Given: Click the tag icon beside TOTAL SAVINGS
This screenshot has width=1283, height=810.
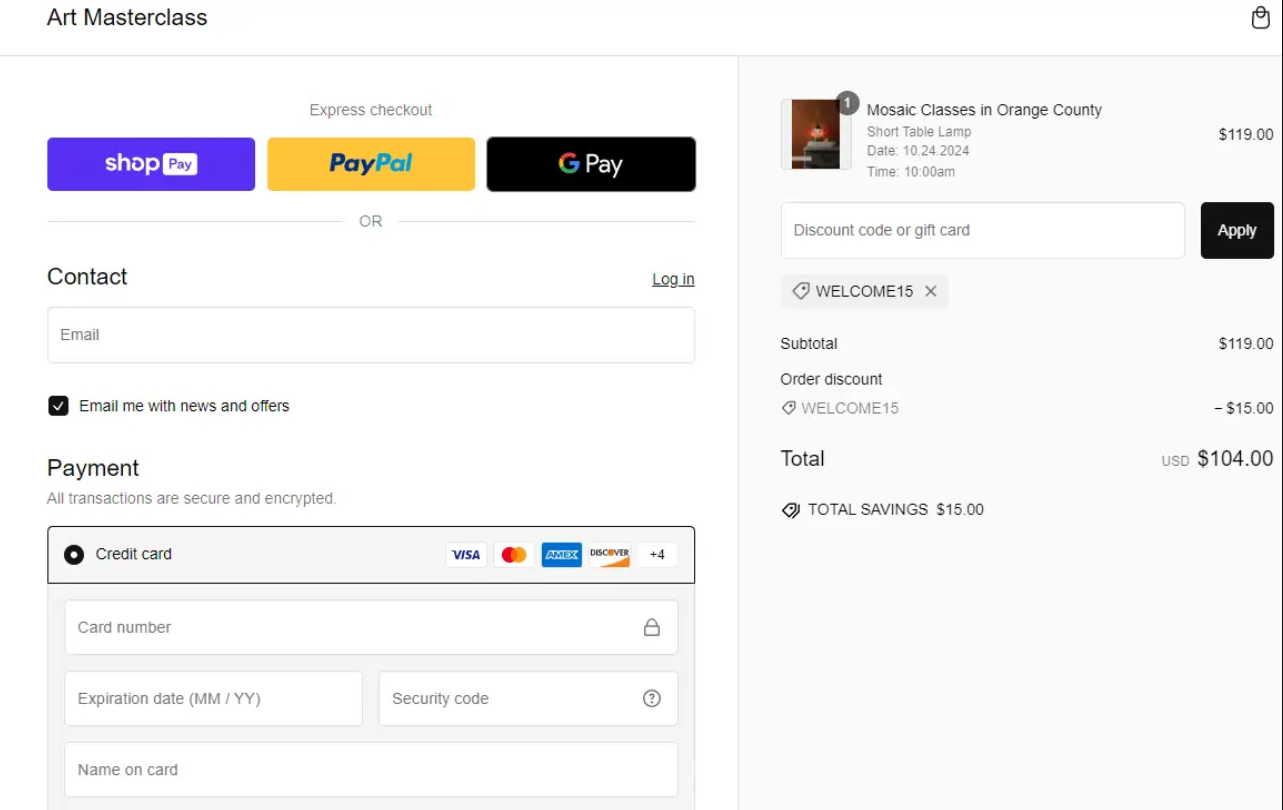Looking at the screenshot, I should 791,510.
